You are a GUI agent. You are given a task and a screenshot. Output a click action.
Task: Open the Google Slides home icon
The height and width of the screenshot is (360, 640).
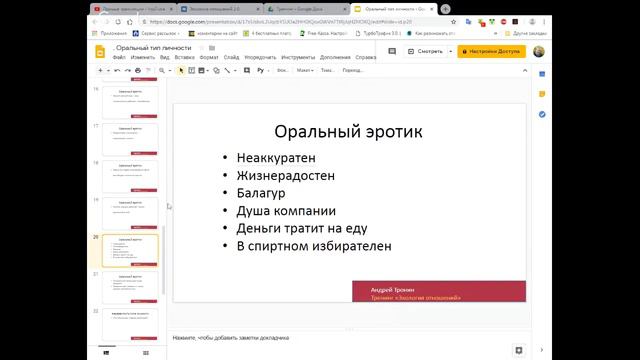pyautogui.click(x=100, y=52)
